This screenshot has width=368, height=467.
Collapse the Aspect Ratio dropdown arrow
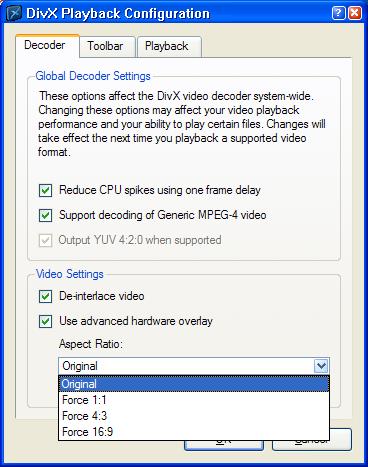click(321, 366)
